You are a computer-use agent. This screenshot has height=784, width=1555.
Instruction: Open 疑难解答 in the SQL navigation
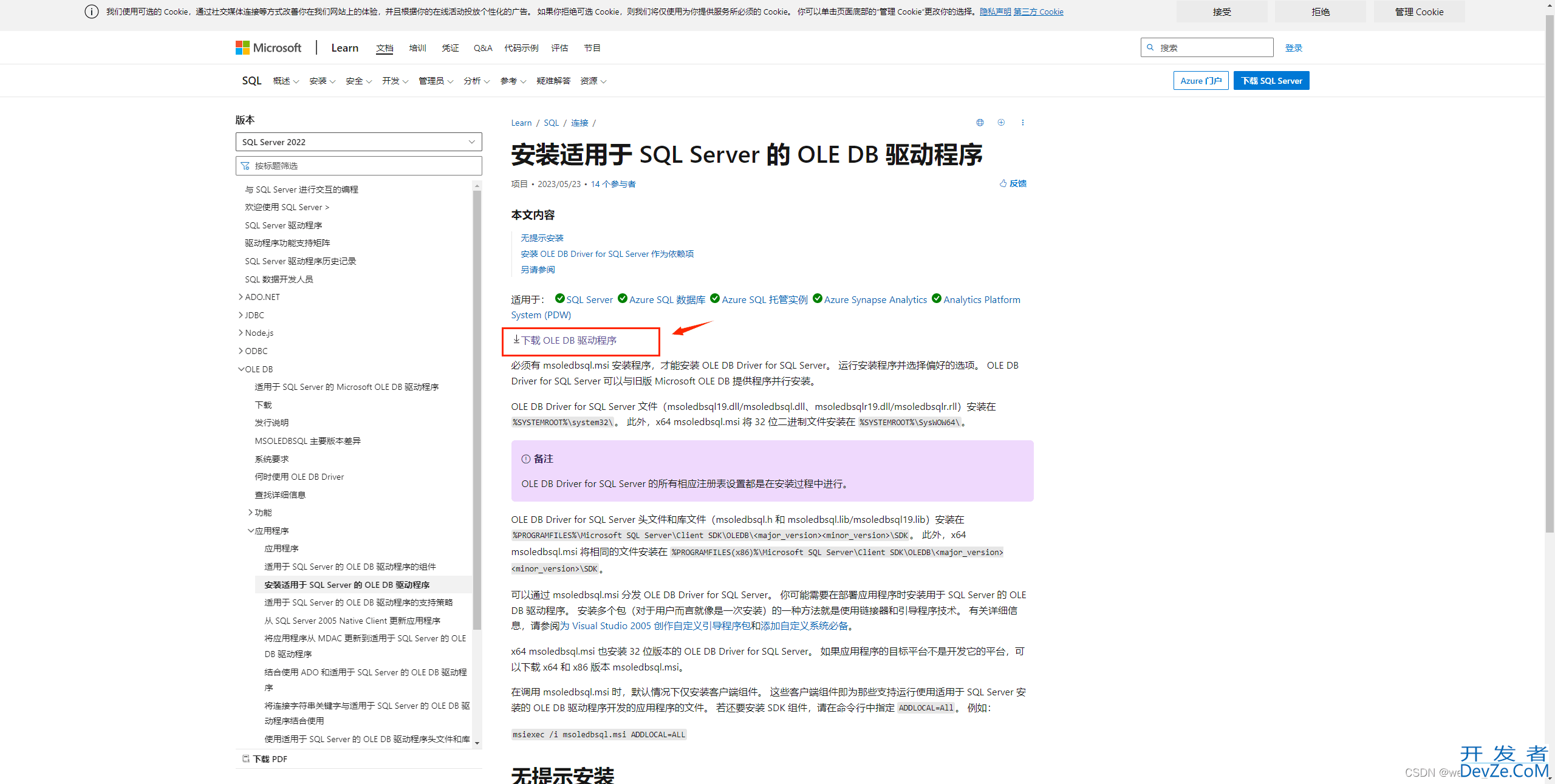click(x=553, y=81)
